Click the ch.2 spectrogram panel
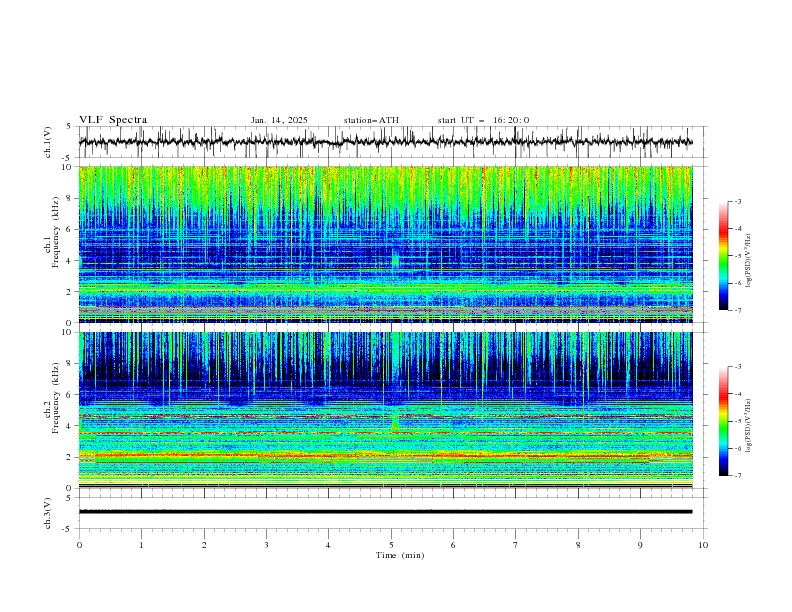This screenshot has height=612, width=792. coord(385,410)
